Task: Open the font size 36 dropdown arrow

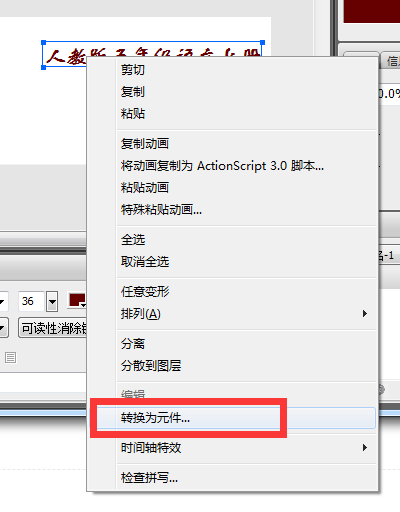Action: tap(52, 301)
